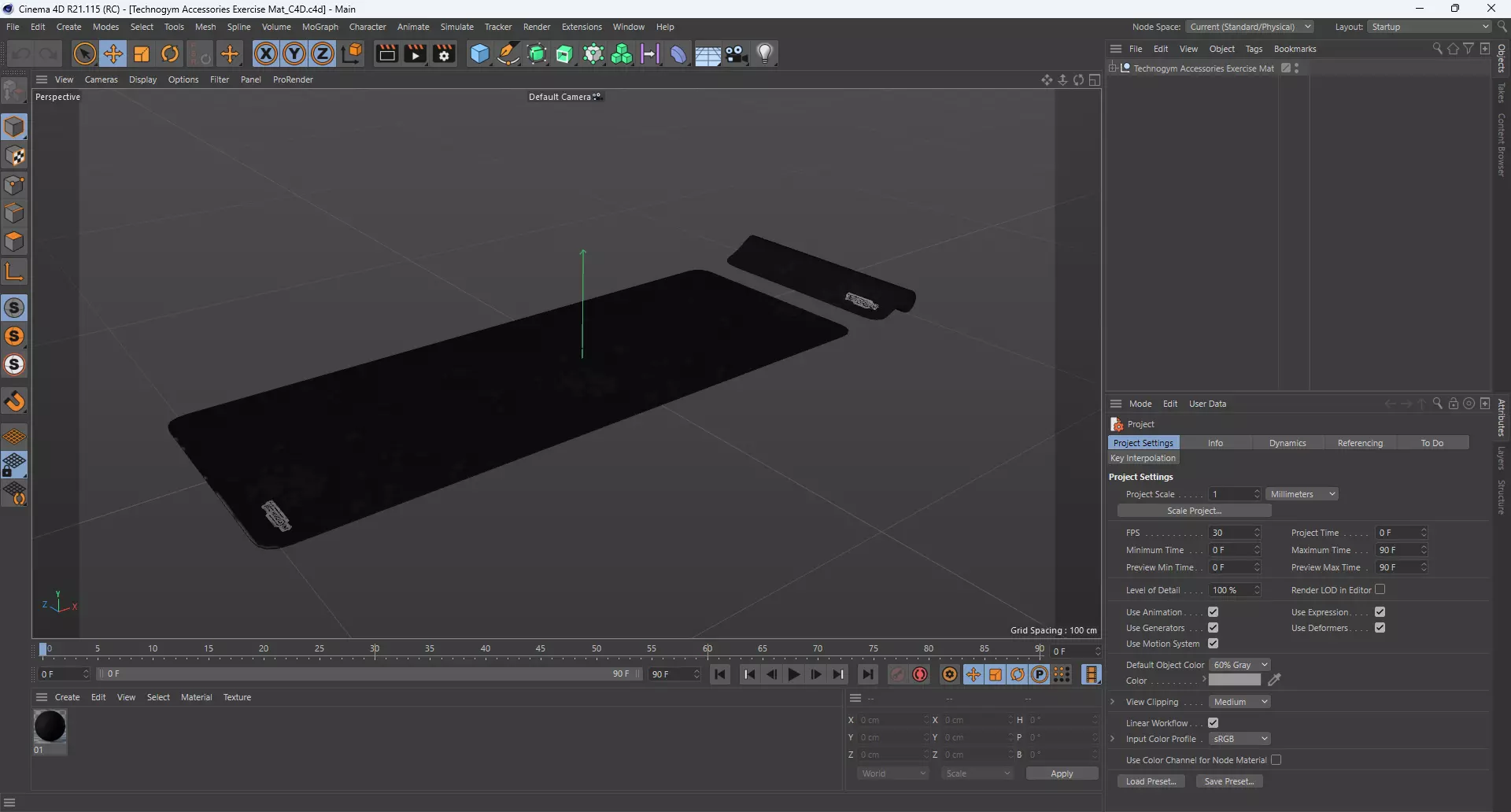Switch to the Info tab

[x=1215, y=443]
